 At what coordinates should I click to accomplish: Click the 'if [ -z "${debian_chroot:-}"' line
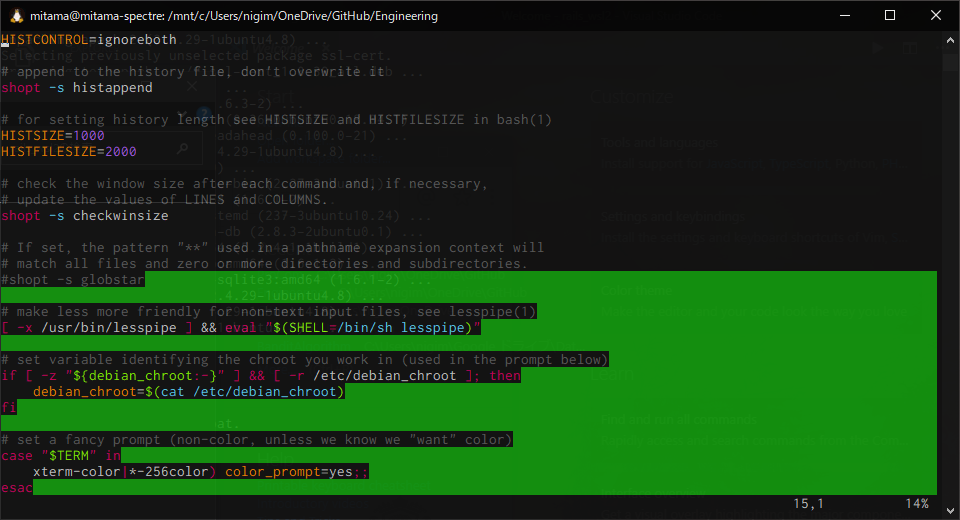tap(261, 375)
